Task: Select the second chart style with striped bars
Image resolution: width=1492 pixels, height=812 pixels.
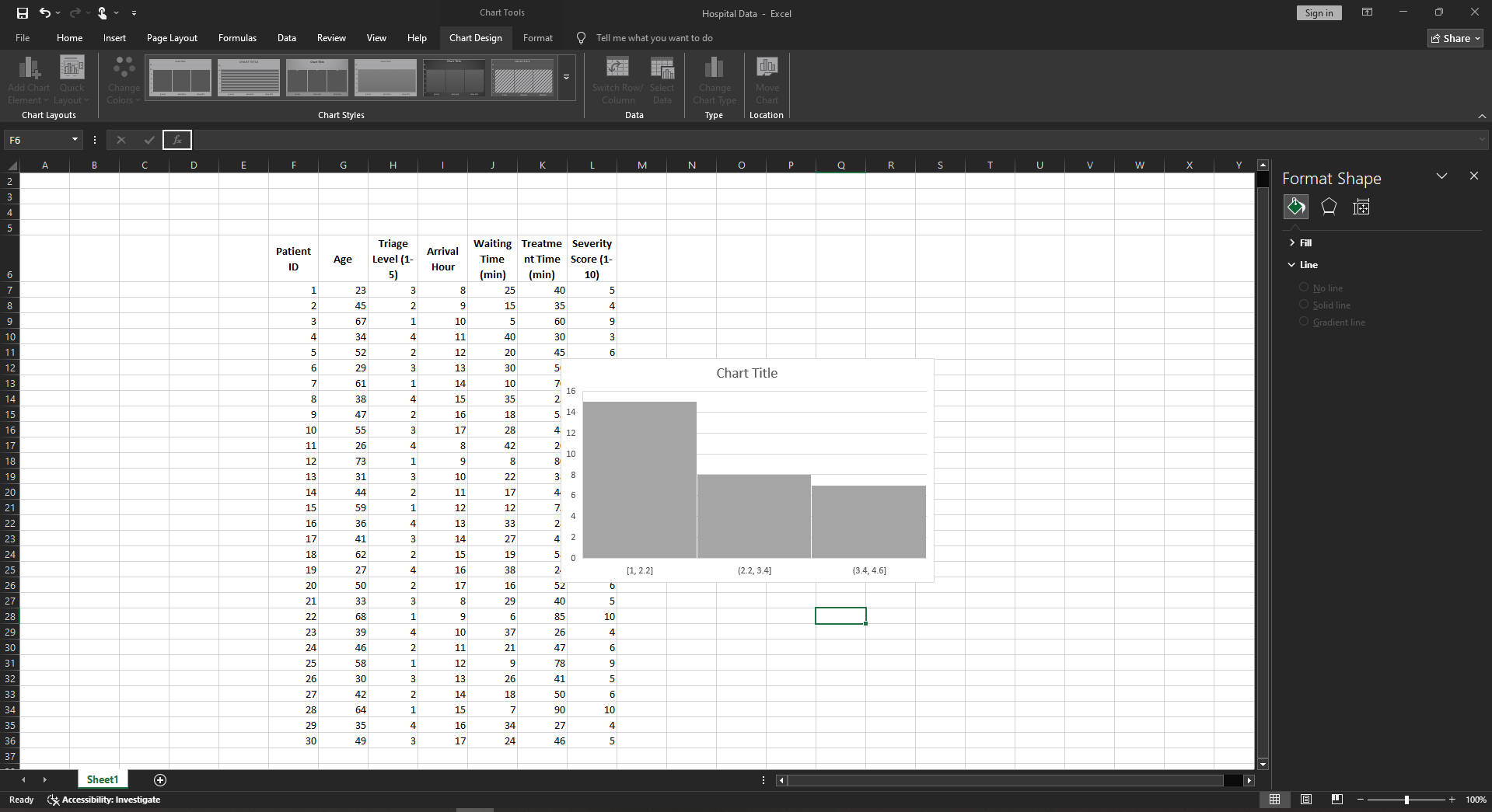Action: pos(249,77)
